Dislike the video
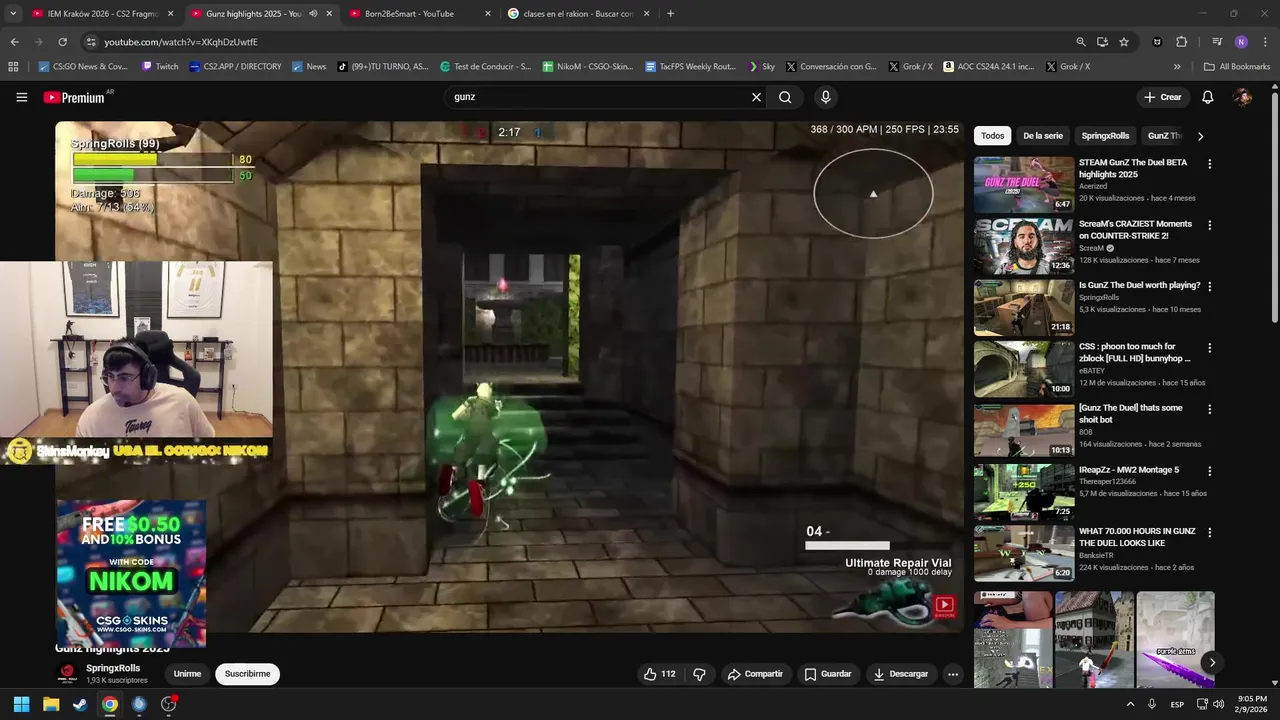This screenshot has width=1280, height=720. 699,674
